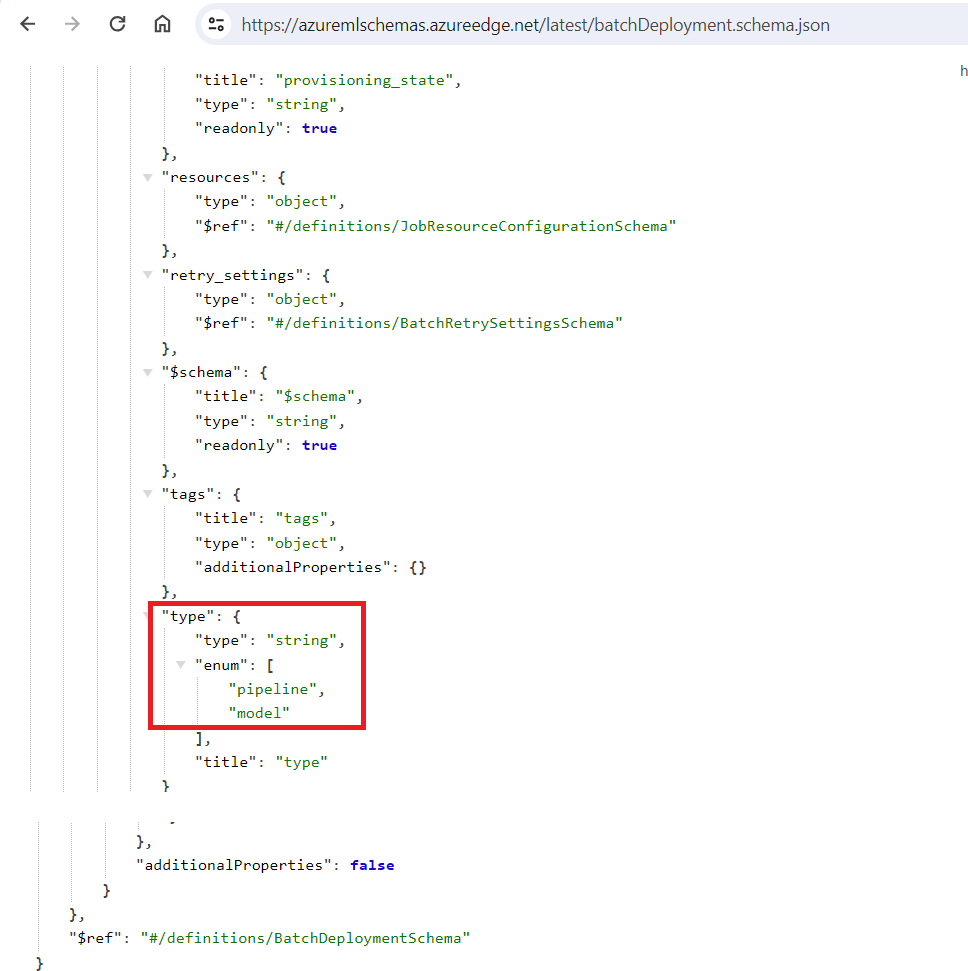968x971 pixels.
Task: Collapse the "tags" object node
Action: point(147,494)
